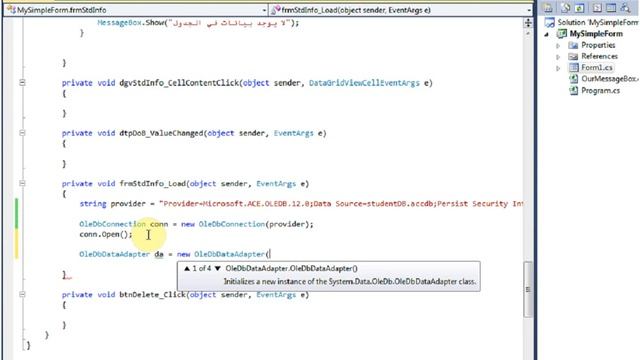Viewport: 640px width, 360px height.
Task: Click 'frmStdInfo_Load' method name in code
Action: click(x=152, y=184)
